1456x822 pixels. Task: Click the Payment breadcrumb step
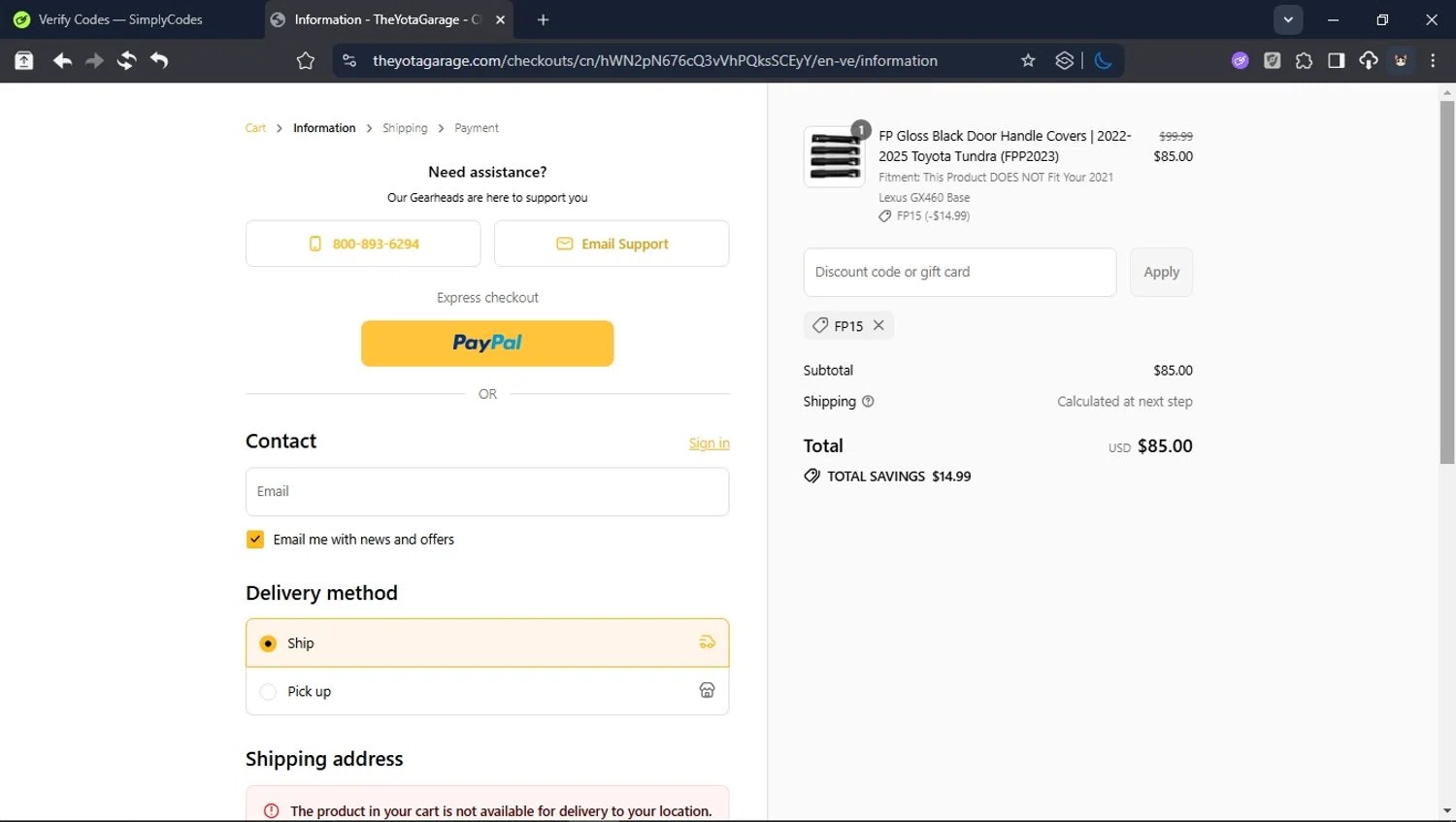[x=477, y=128]
